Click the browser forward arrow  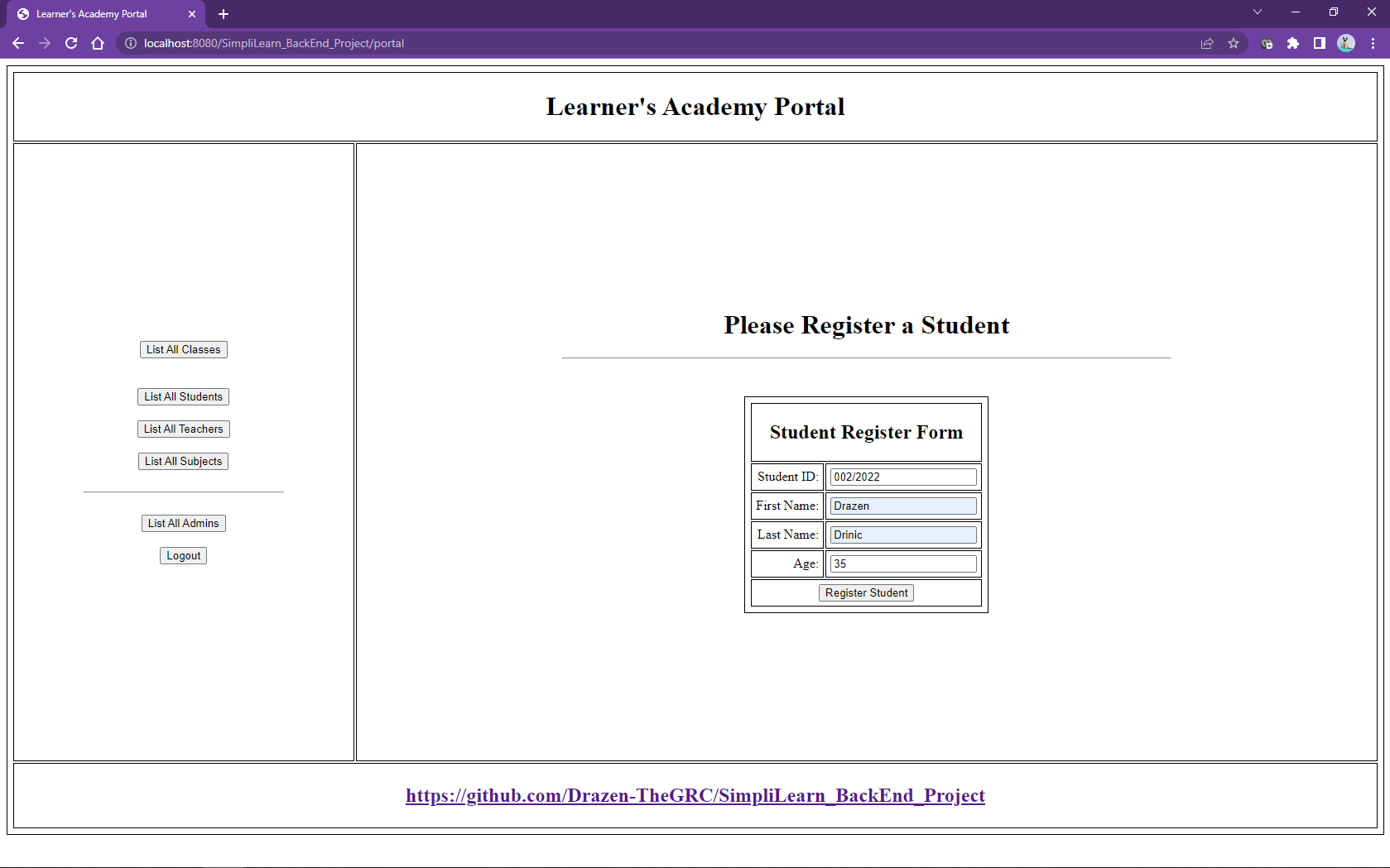[x=45, y=43]
